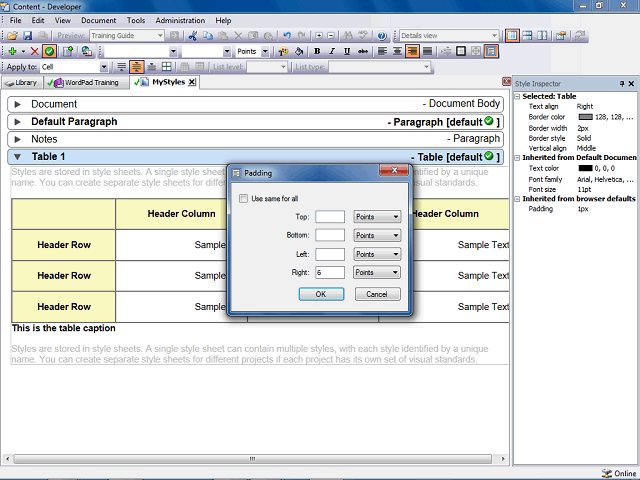Expand all with the plus box icon

coord(318,36)
